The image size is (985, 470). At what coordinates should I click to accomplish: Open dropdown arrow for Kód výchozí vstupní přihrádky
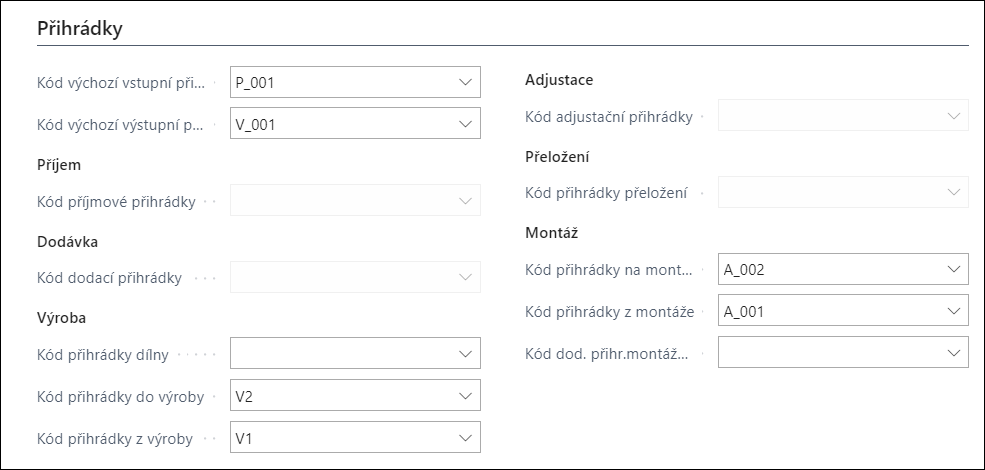coord(465,82)
